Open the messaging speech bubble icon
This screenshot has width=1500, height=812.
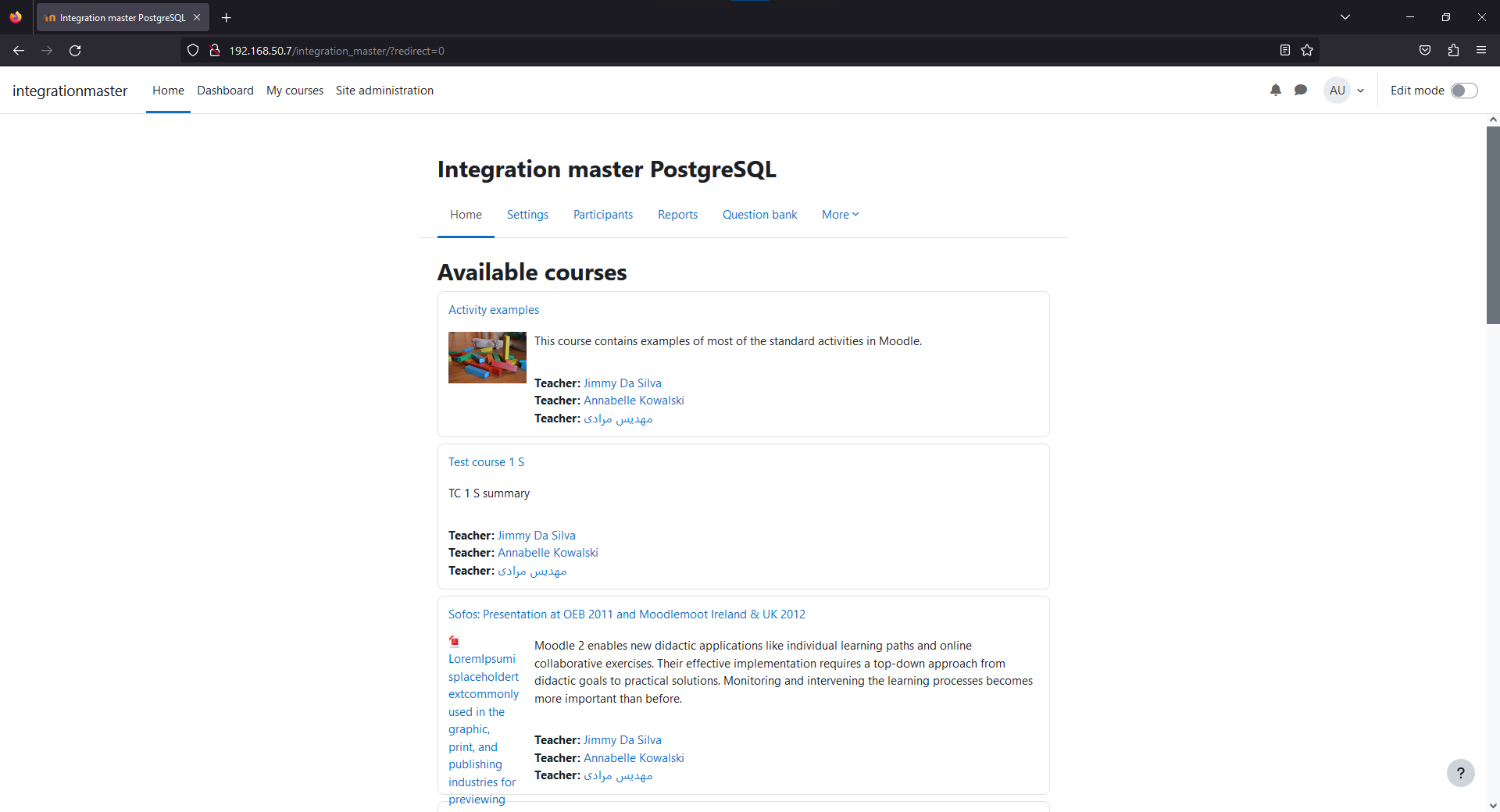1301,91
